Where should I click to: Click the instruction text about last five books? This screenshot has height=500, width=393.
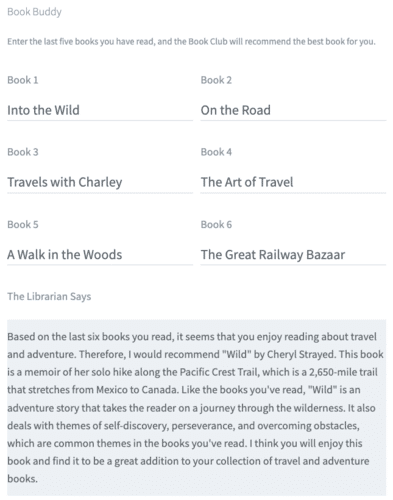click(191, 42)
